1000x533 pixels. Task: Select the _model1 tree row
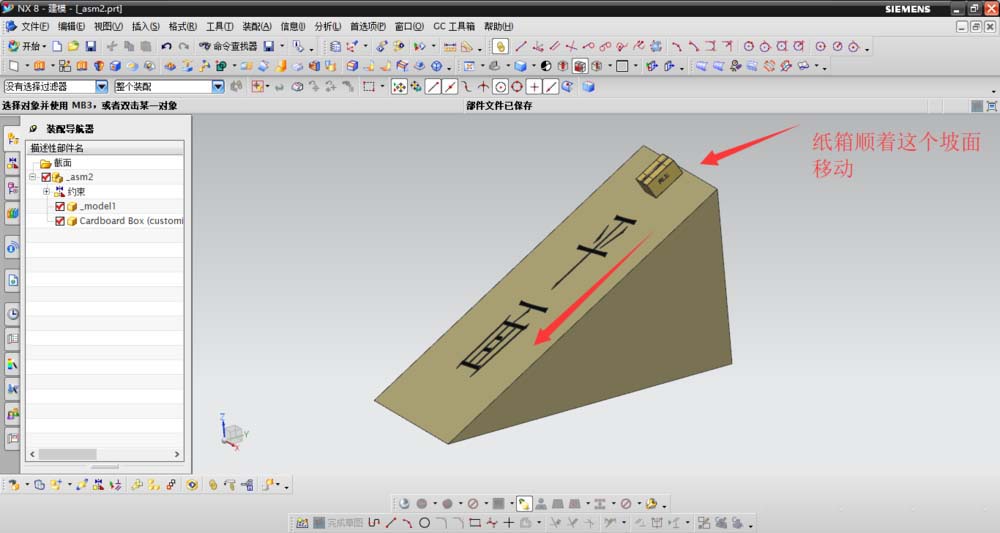pyautogui.click(x=105, y=207)
